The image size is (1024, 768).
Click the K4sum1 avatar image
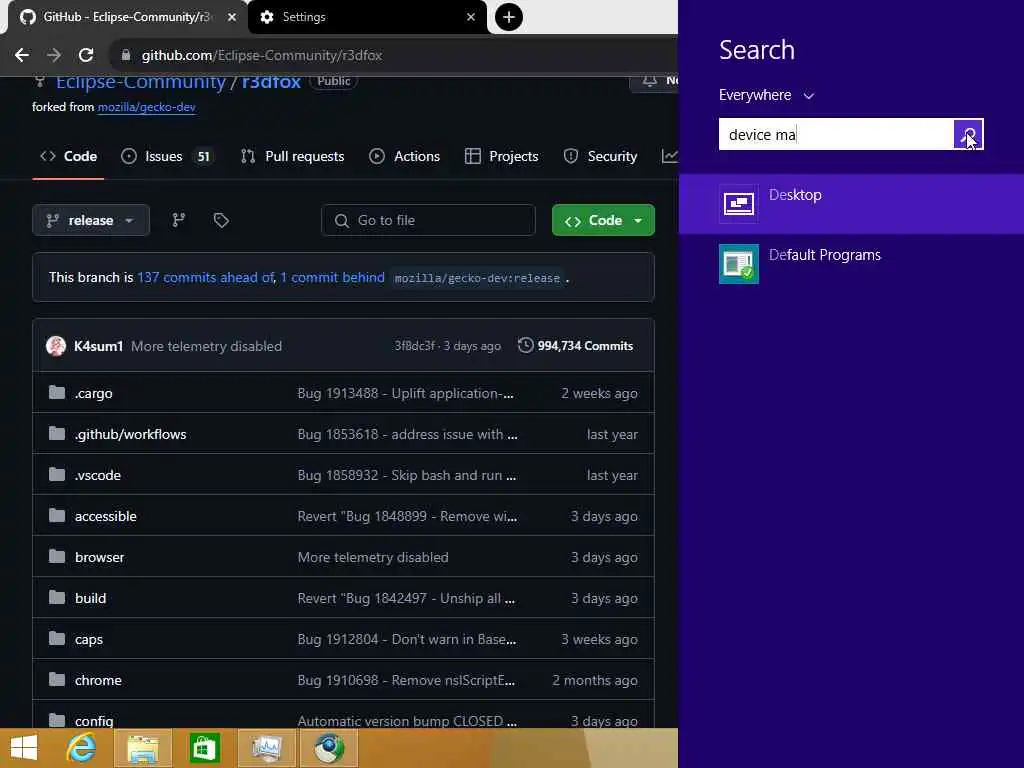(x=56, y=345)
